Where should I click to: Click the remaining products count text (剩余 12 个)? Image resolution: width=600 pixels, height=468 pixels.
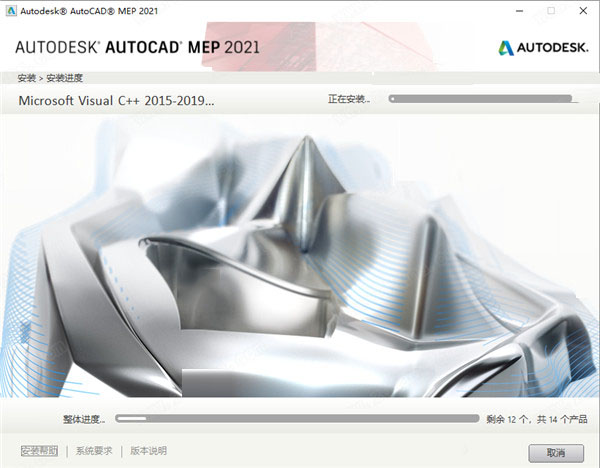tap(537, 419)
